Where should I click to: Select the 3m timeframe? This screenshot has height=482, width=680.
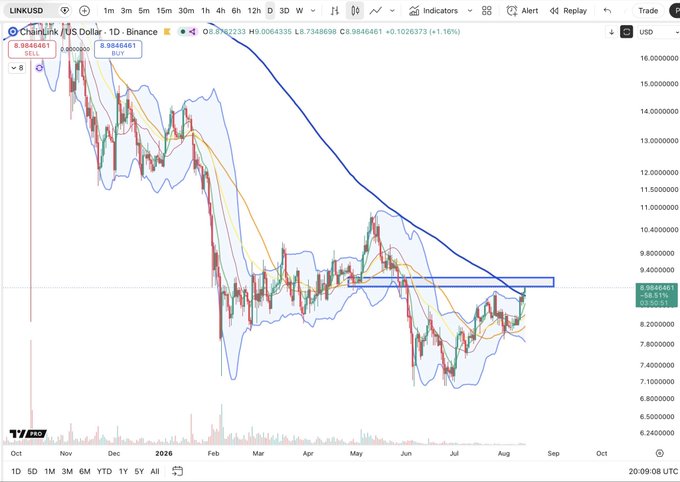pyautogui.click(x=126, y=10)
